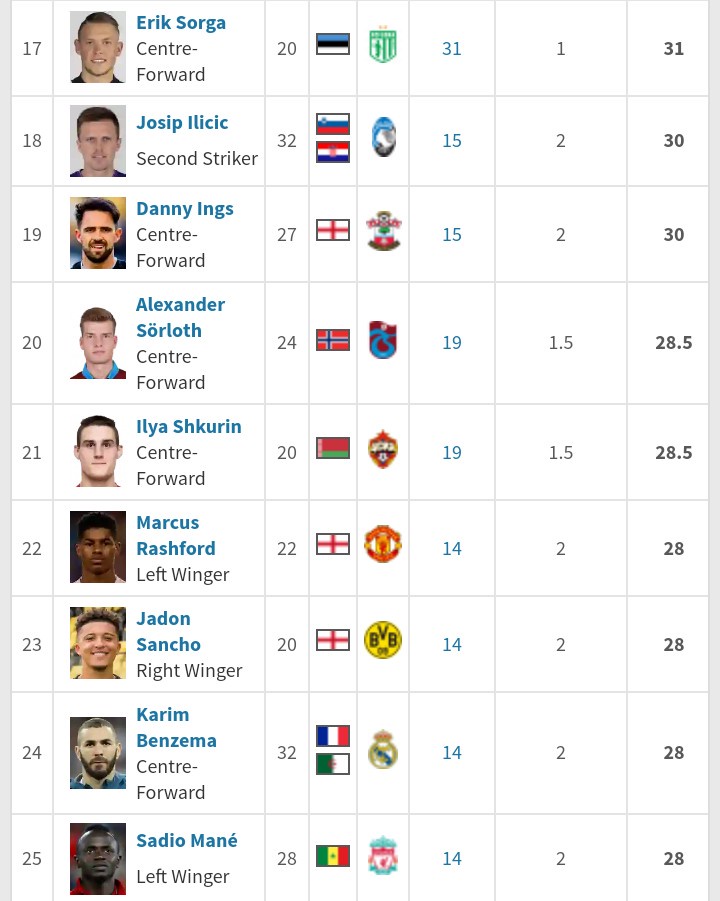Select the Manchester United crest
Image resolution: width=720 pixels, height=901 pixels.
(x=383, y=545)
